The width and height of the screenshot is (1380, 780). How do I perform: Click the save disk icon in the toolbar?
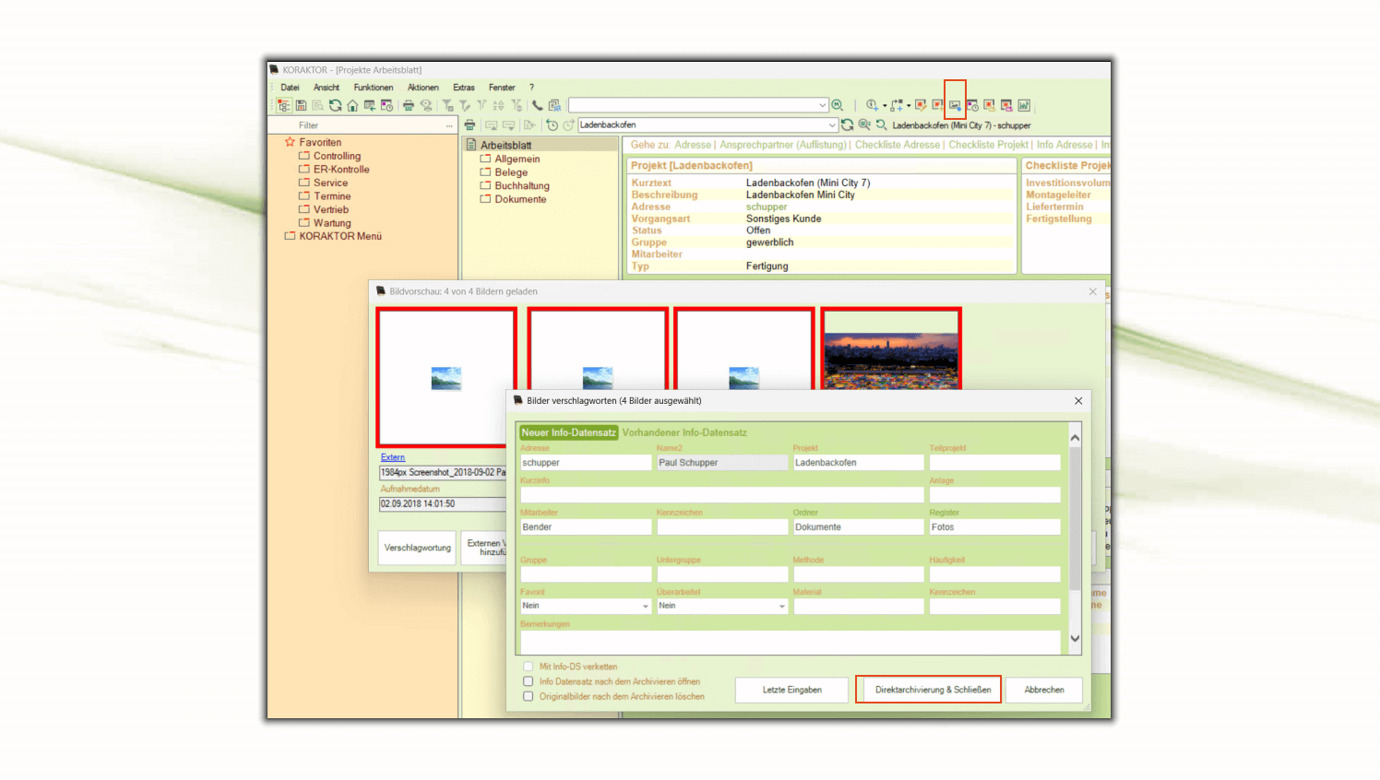pos(300,105)
